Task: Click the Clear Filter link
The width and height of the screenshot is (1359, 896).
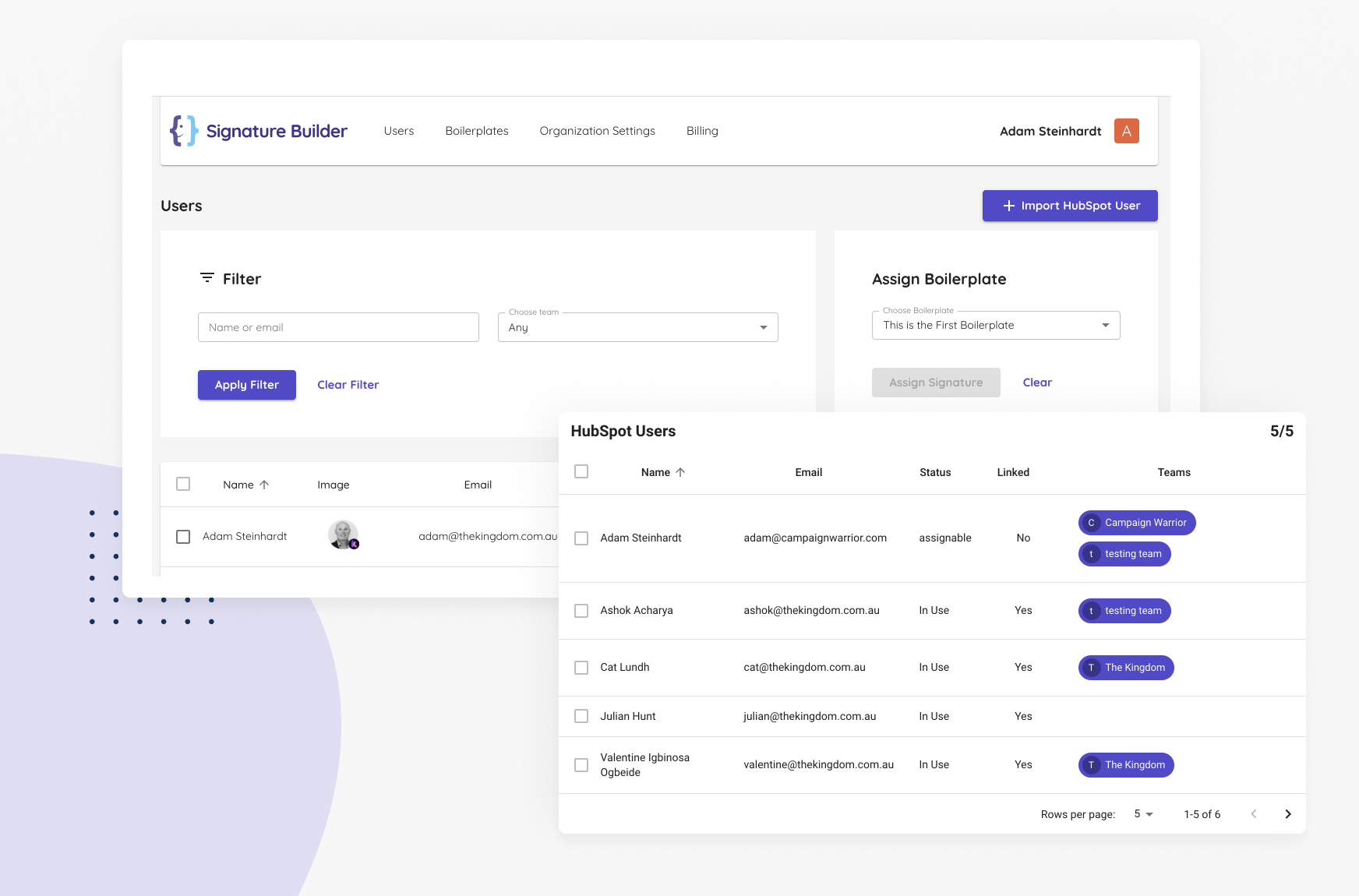Action: click(348, 384)
